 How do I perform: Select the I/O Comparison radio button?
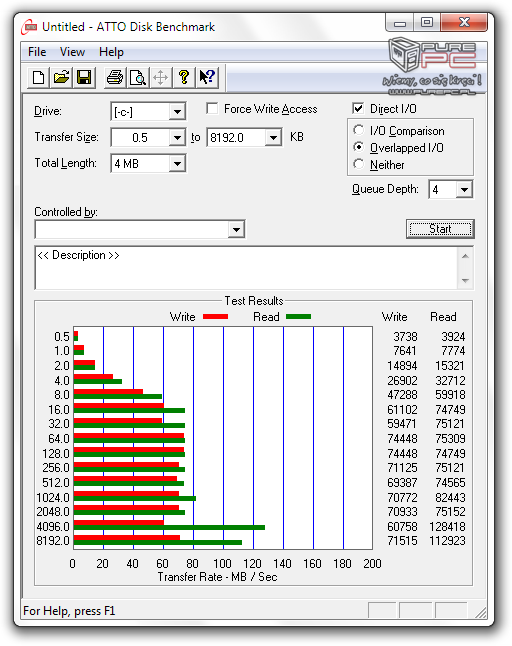pos(358,130)
